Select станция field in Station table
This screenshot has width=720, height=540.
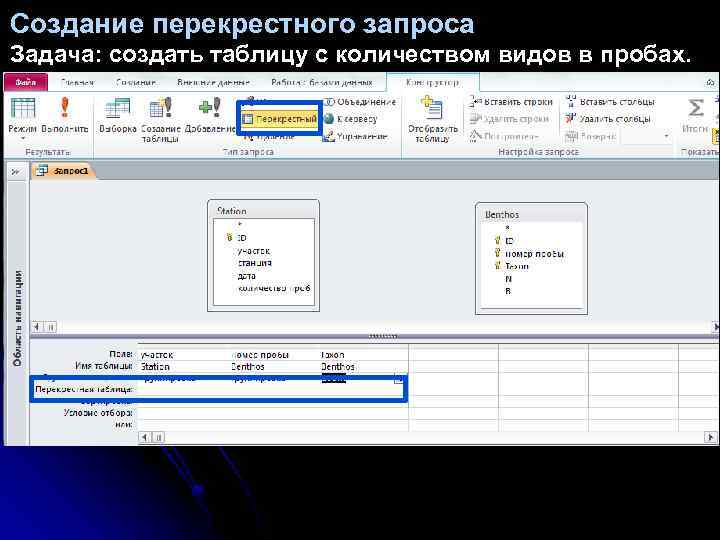[254, 263]
